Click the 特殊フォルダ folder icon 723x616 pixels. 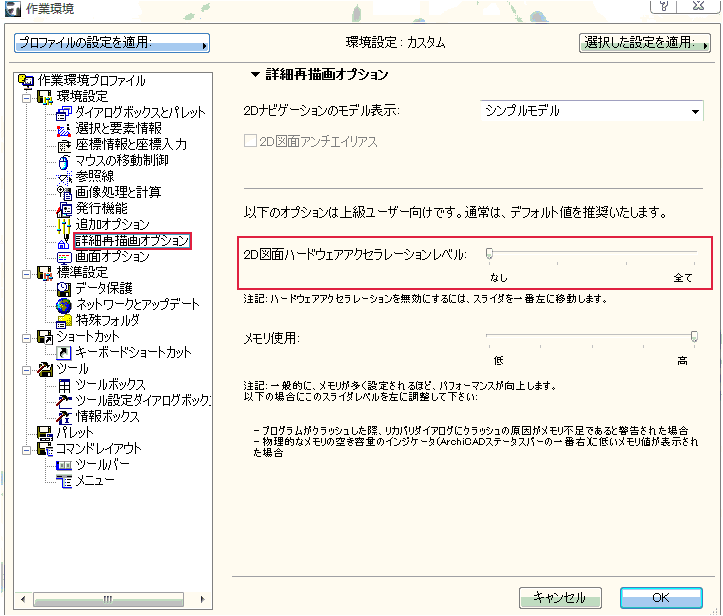click(64, 321)
